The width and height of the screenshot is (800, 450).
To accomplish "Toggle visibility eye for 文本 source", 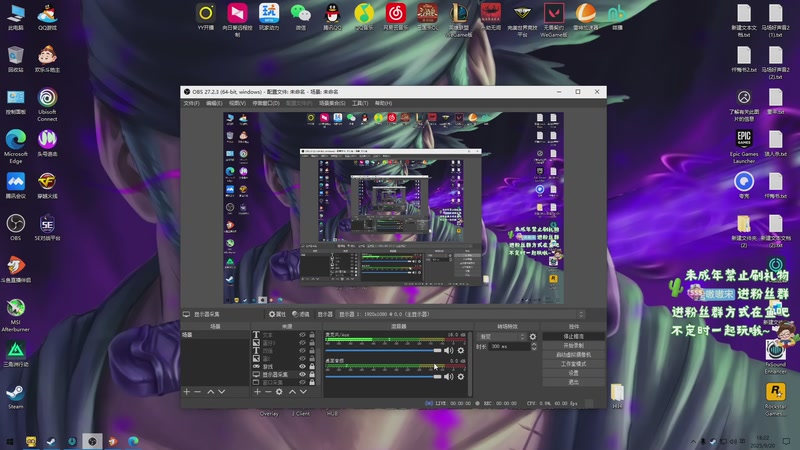I will (x=303, y=335).
